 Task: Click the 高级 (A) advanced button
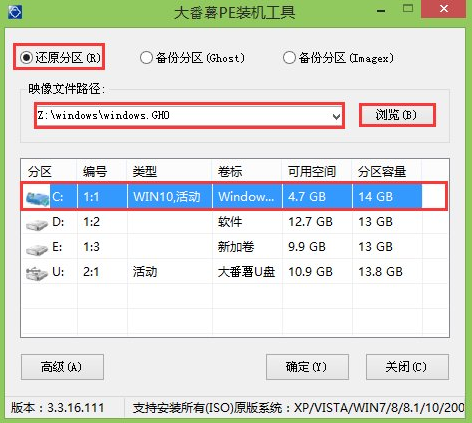62,367
